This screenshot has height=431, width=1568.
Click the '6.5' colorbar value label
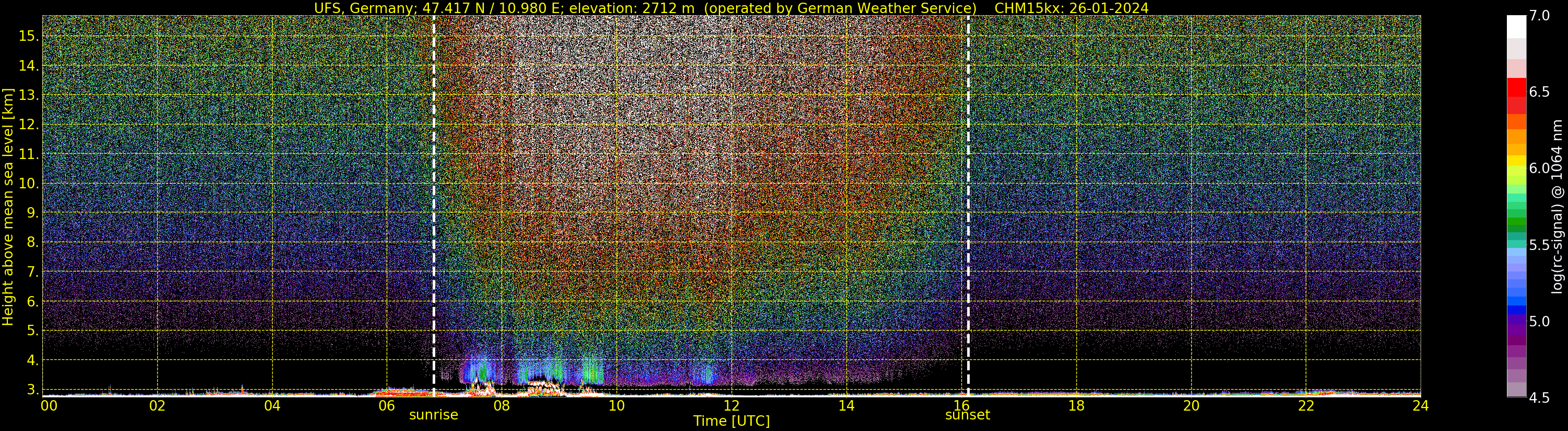click(x=1539, y=92)
